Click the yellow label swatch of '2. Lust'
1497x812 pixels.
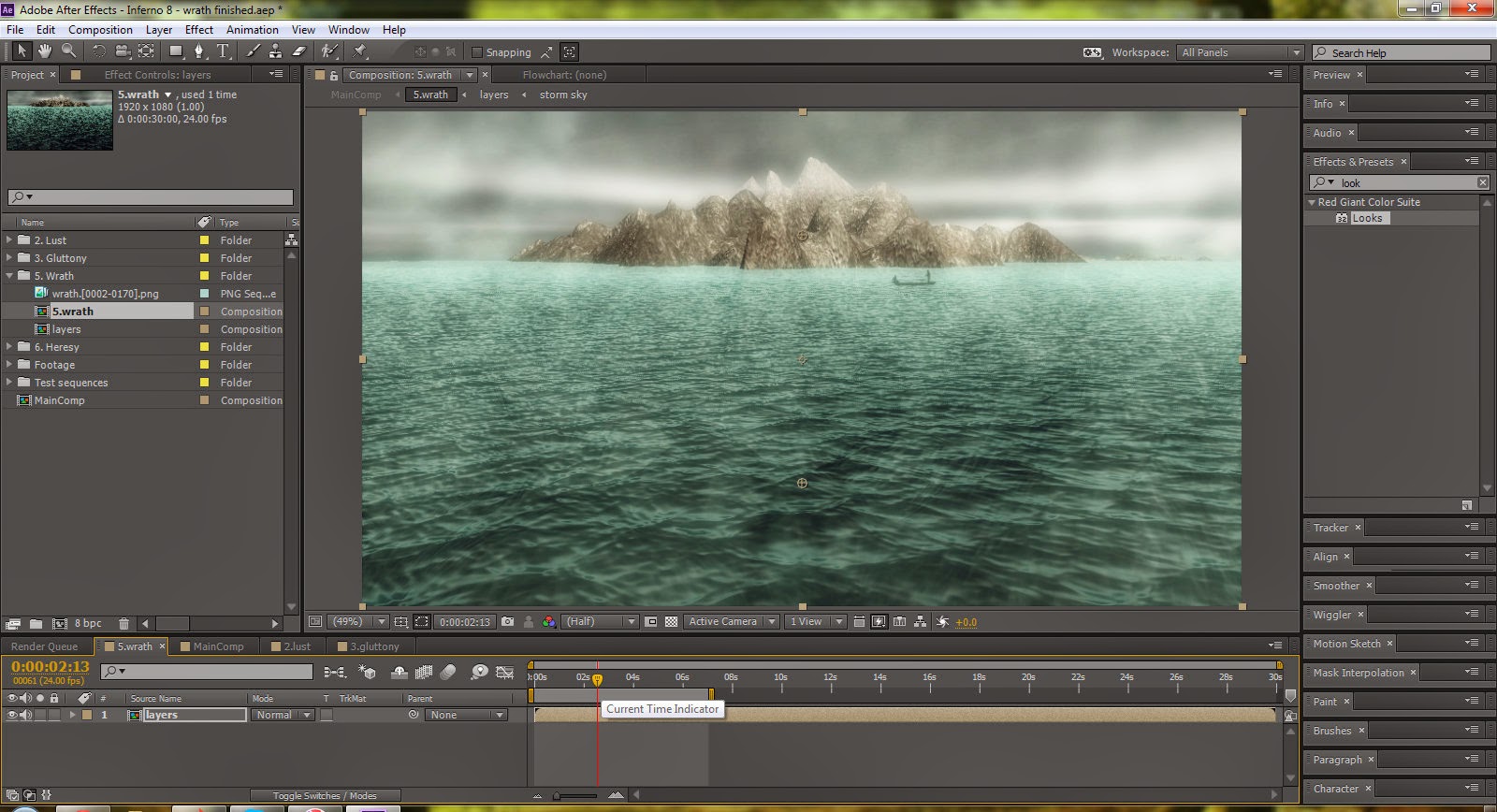point(204,240)
